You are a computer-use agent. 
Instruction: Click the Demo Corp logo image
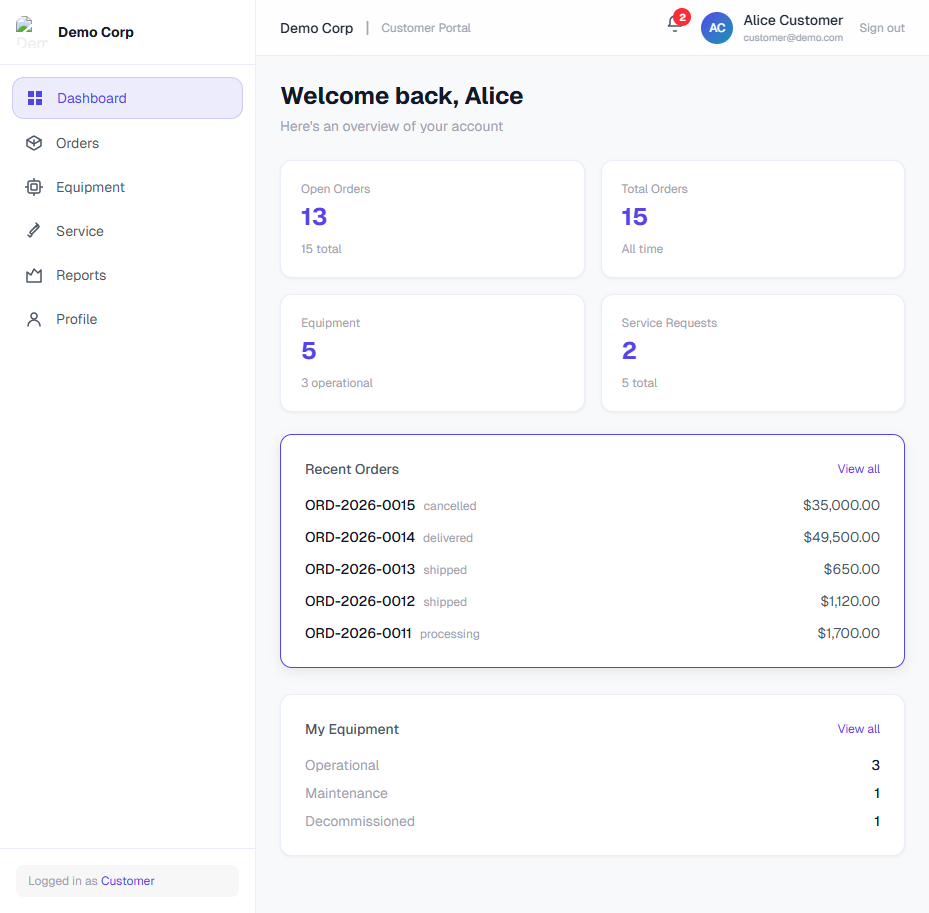(31, 32)
